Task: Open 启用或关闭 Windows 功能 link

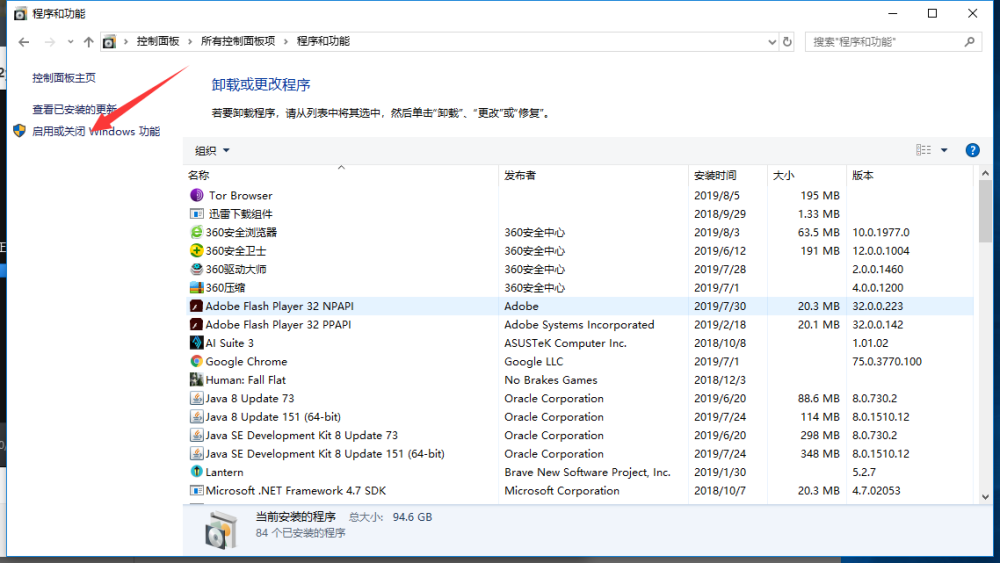Action: 96,131
